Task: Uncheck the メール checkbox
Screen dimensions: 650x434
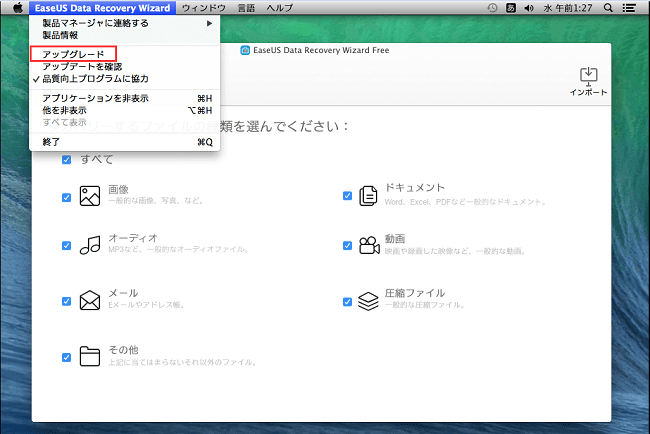Action: [66, 301]
